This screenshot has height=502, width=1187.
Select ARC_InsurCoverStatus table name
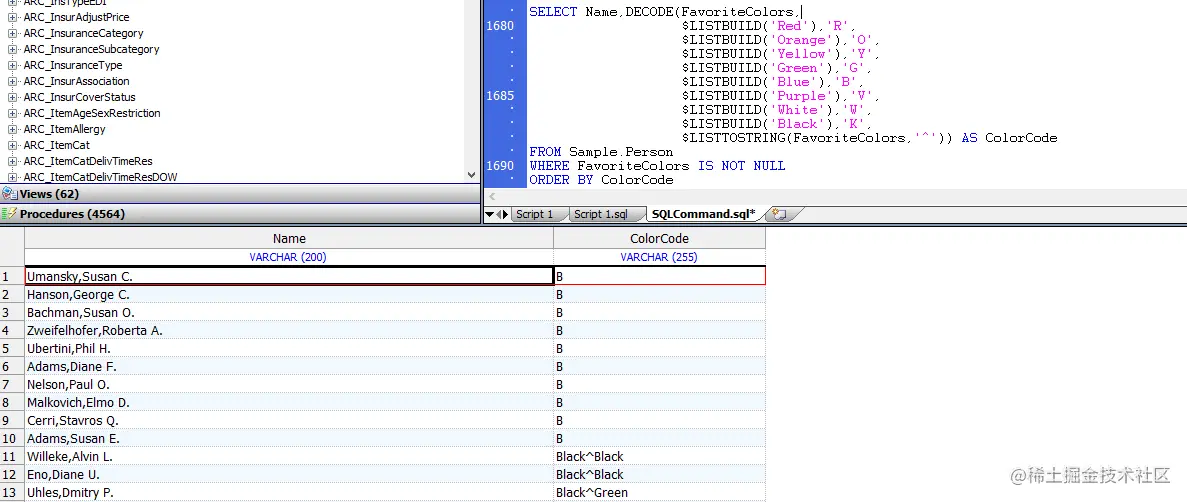79,97
